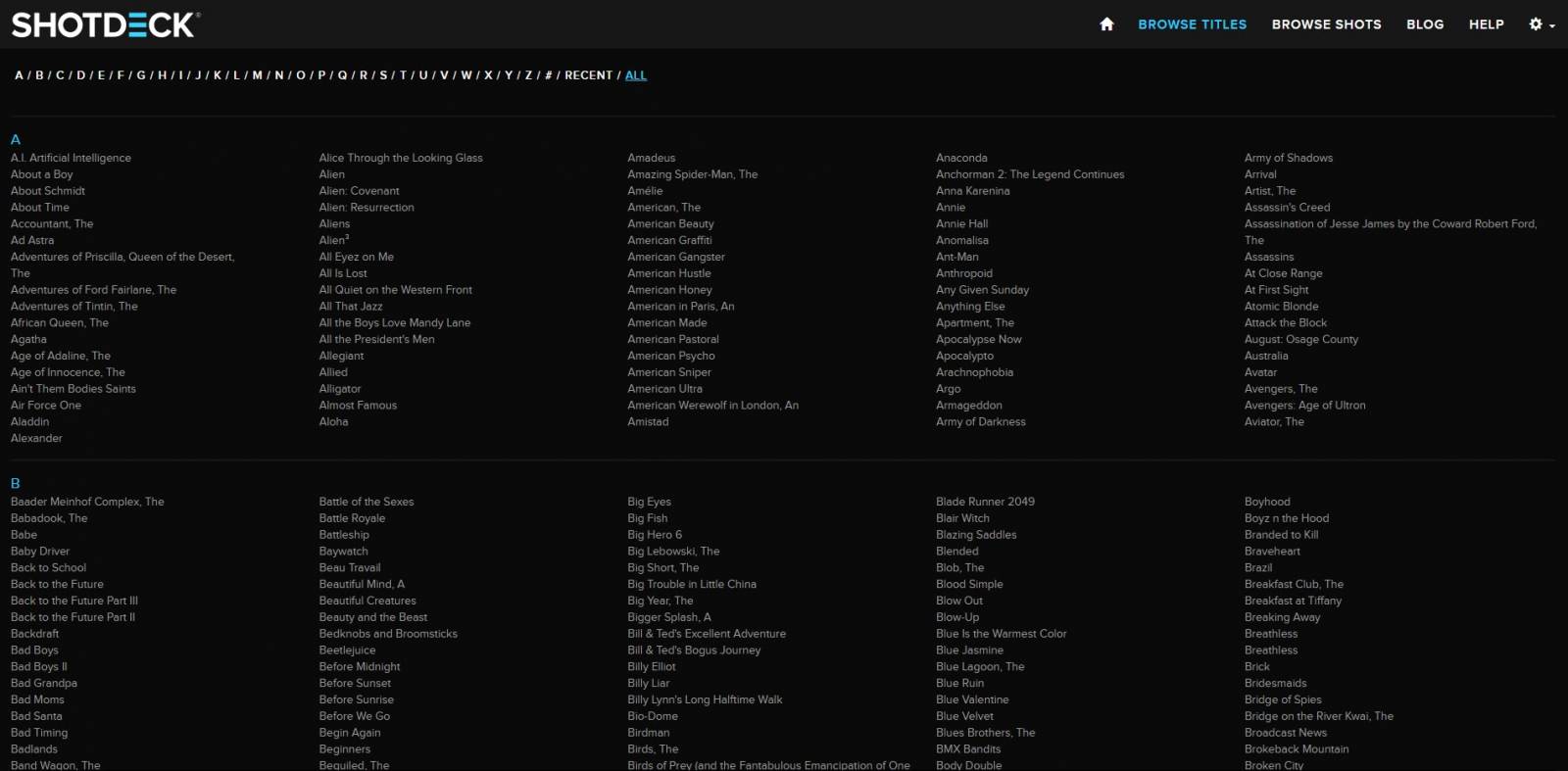This screenshot has width=1568, height=771.
Task: Open Alien: Covenant title page
Action: 359,191
